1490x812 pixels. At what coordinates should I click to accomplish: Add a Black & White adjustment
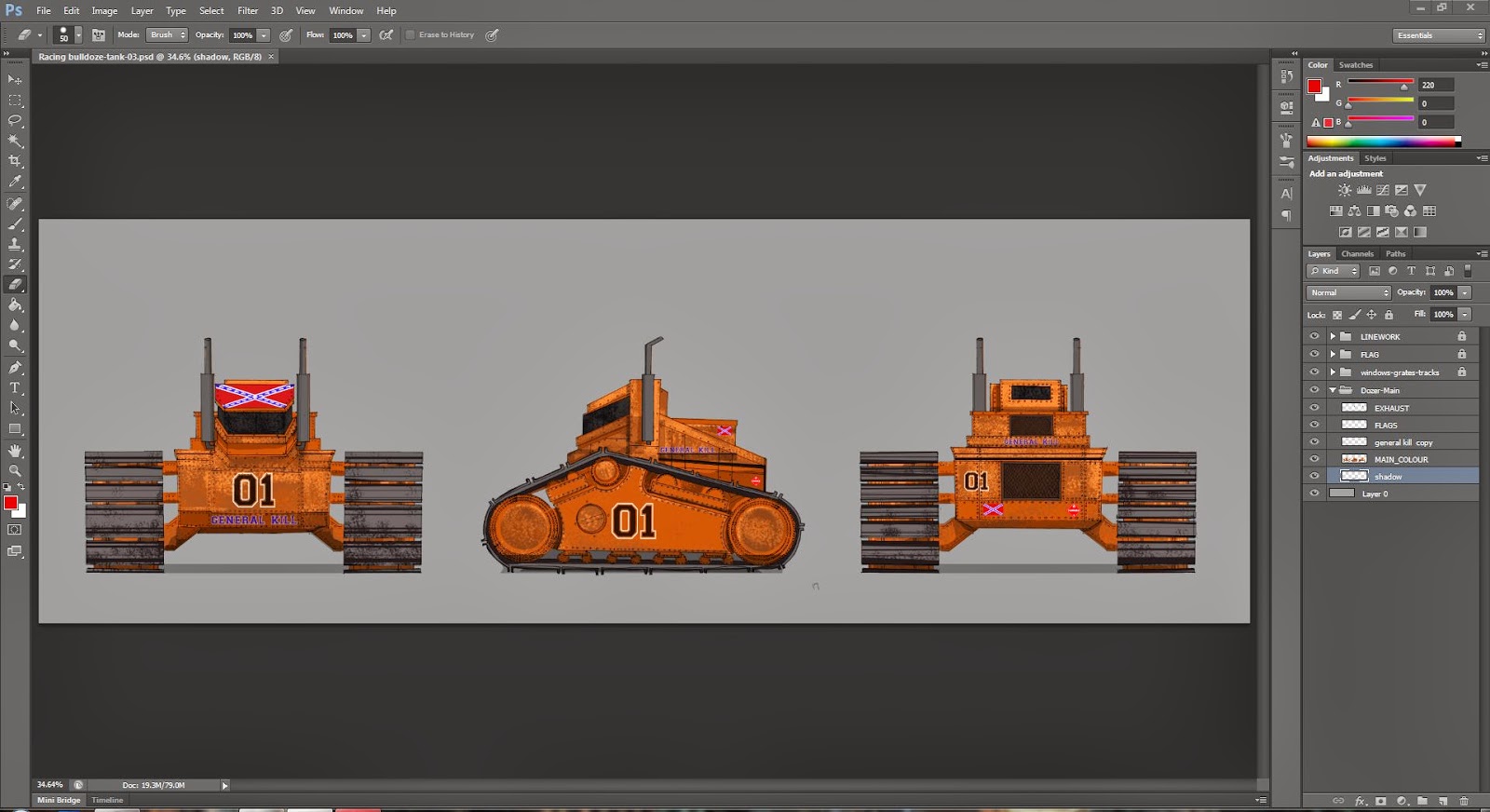tap(1373, 211)
